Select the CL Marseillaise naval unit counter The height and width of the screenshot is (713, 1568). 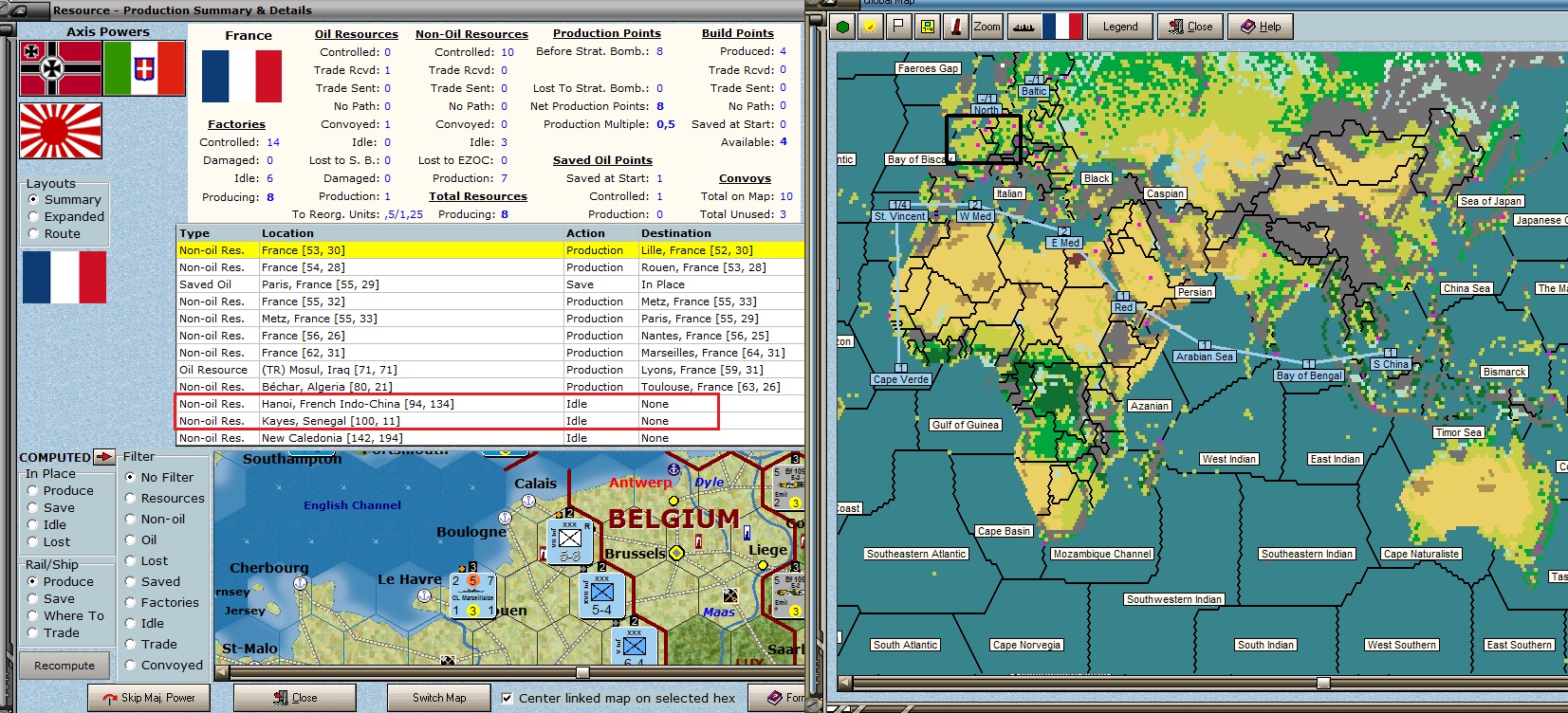(472, 596)
